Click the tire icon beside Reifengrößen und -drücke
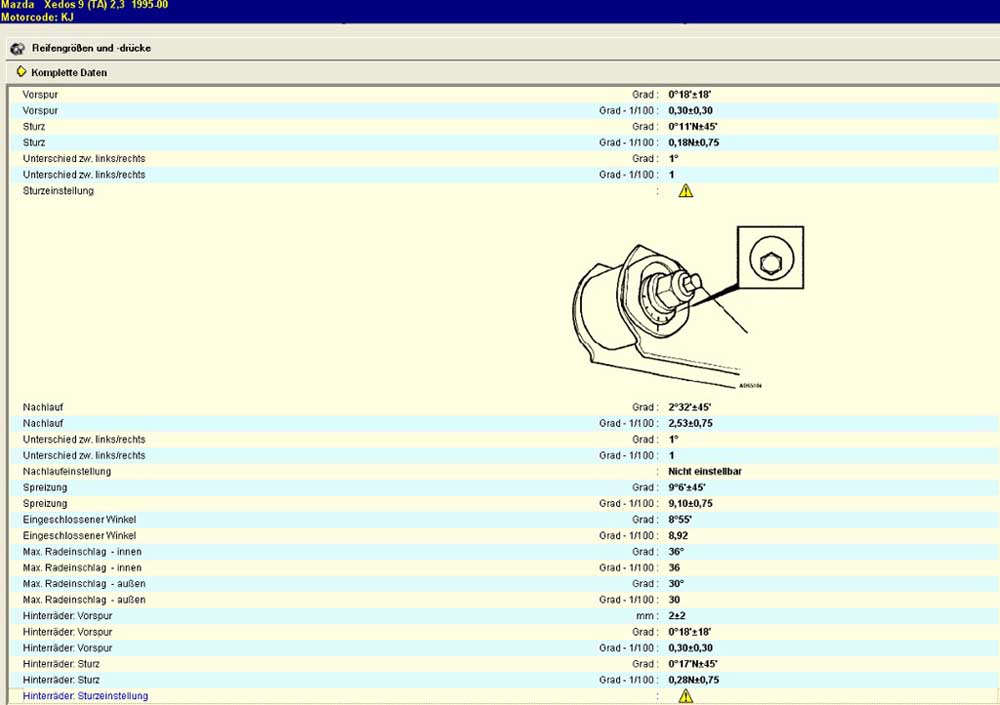Viewport: 1000px width, 705px height. point(17,48)
